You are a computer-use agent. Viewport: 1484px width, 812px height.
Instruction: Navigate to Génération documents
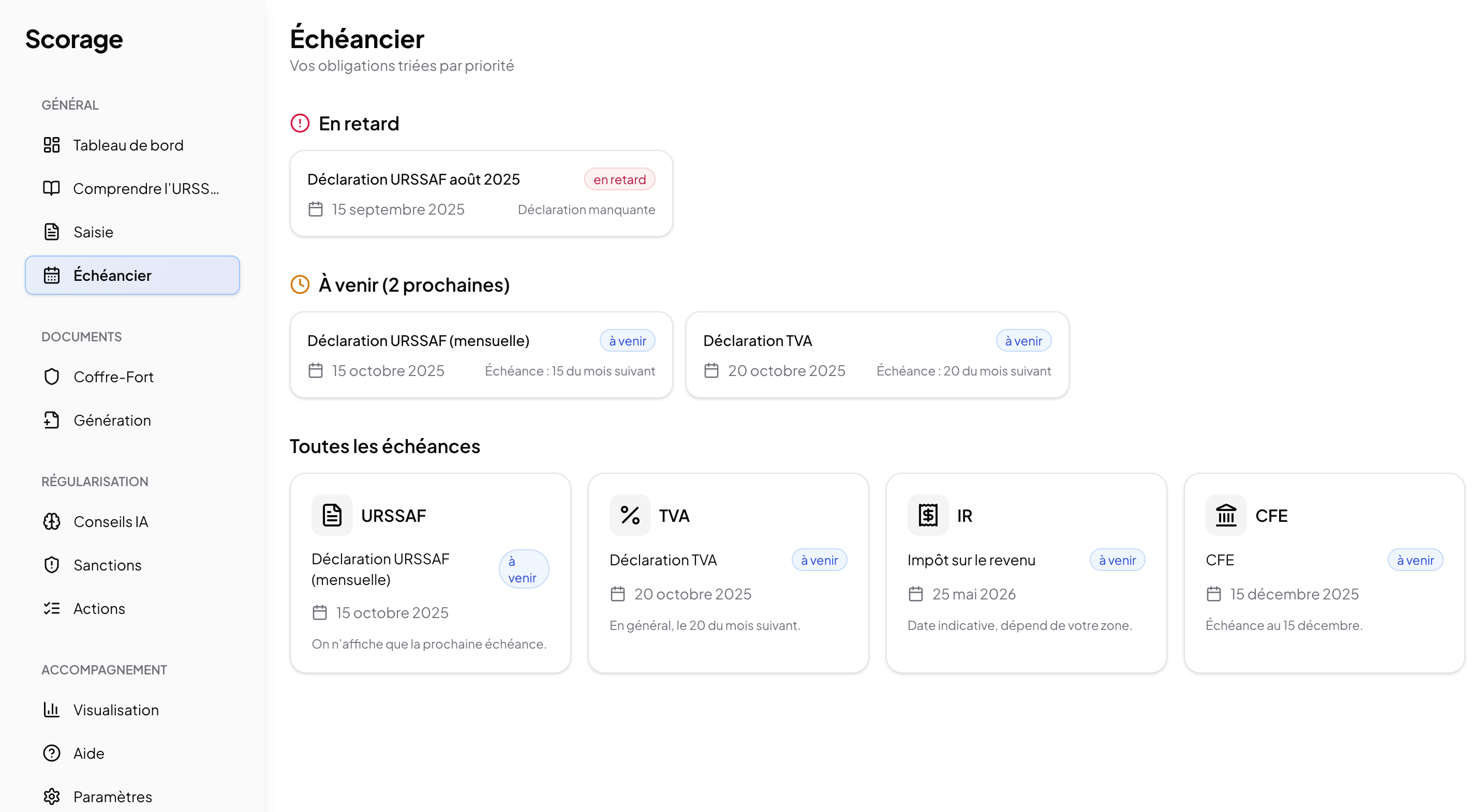(x=112, y=420)
